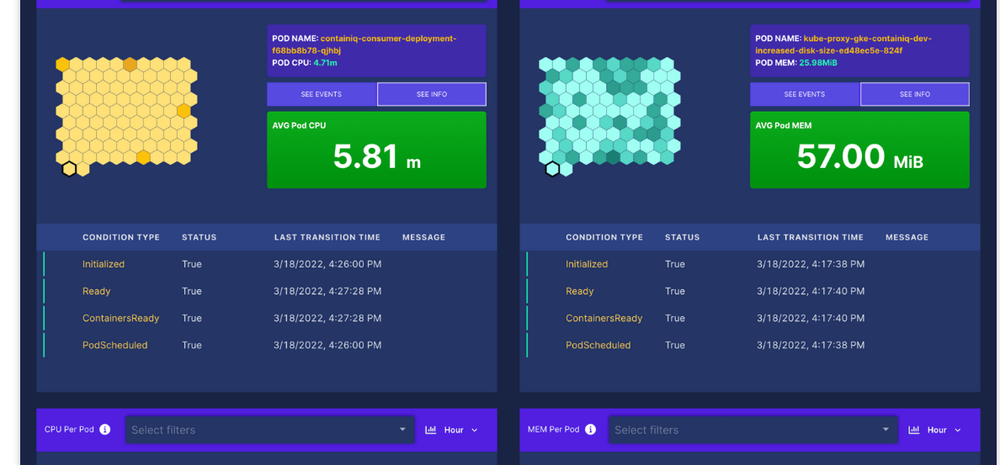The width and height of the screenshot is (1000, 465).
Task: Click the bar chart icon beside CPU Hour
Action: pyautogui.click(x=431, y=430)
